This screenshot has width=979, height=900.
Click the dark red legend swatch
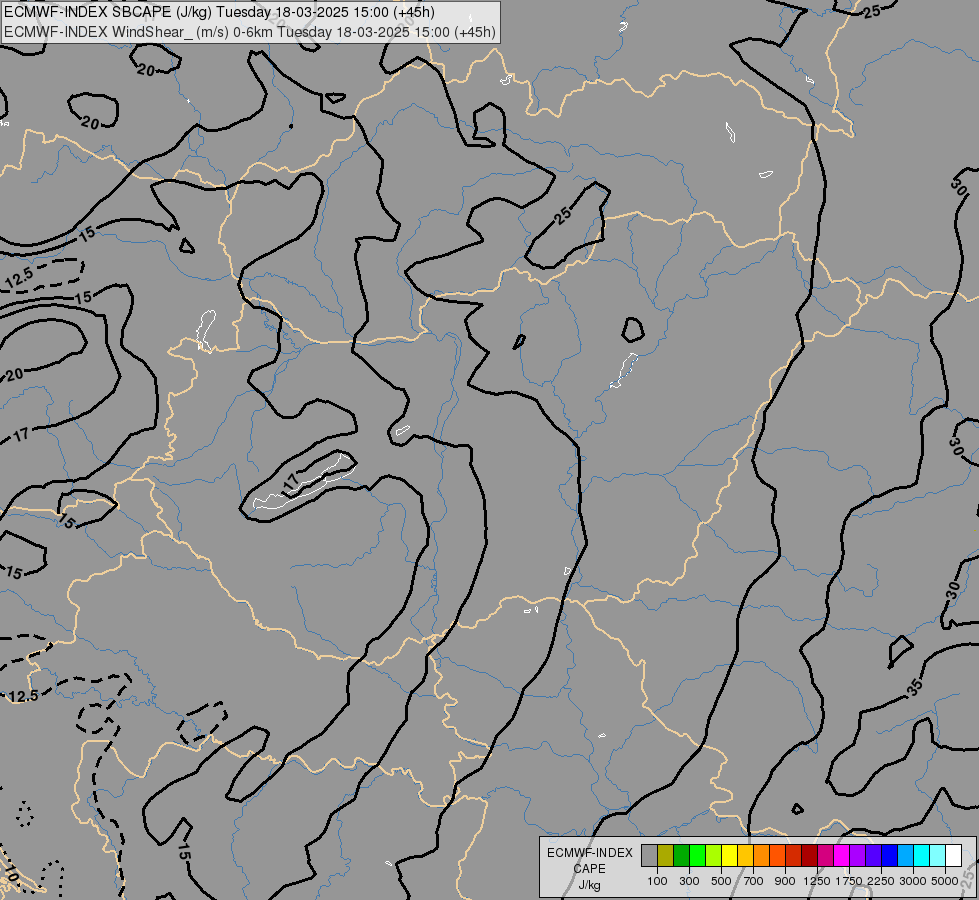click(x=810, y=855)
